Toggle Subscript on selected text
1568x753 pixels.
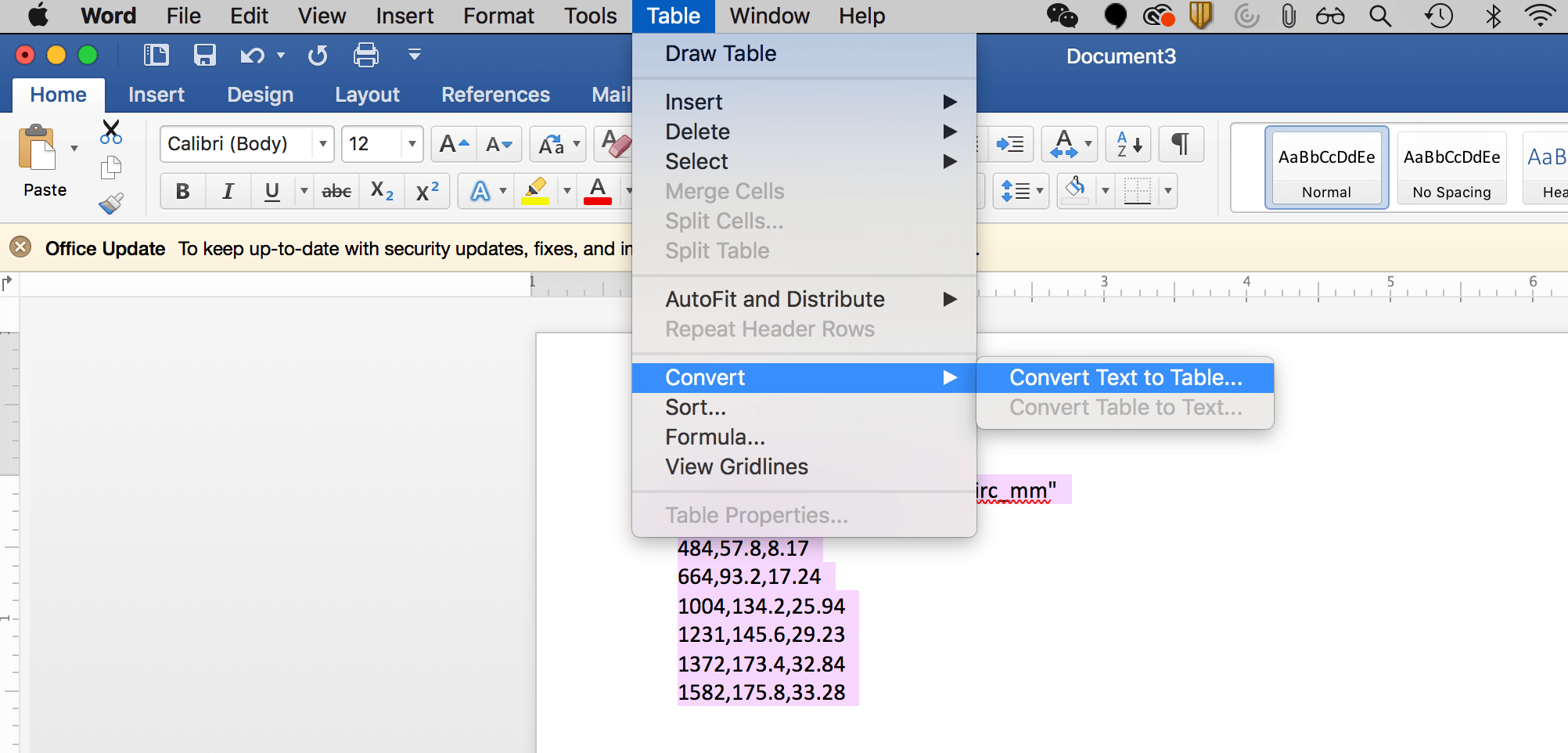380,191
